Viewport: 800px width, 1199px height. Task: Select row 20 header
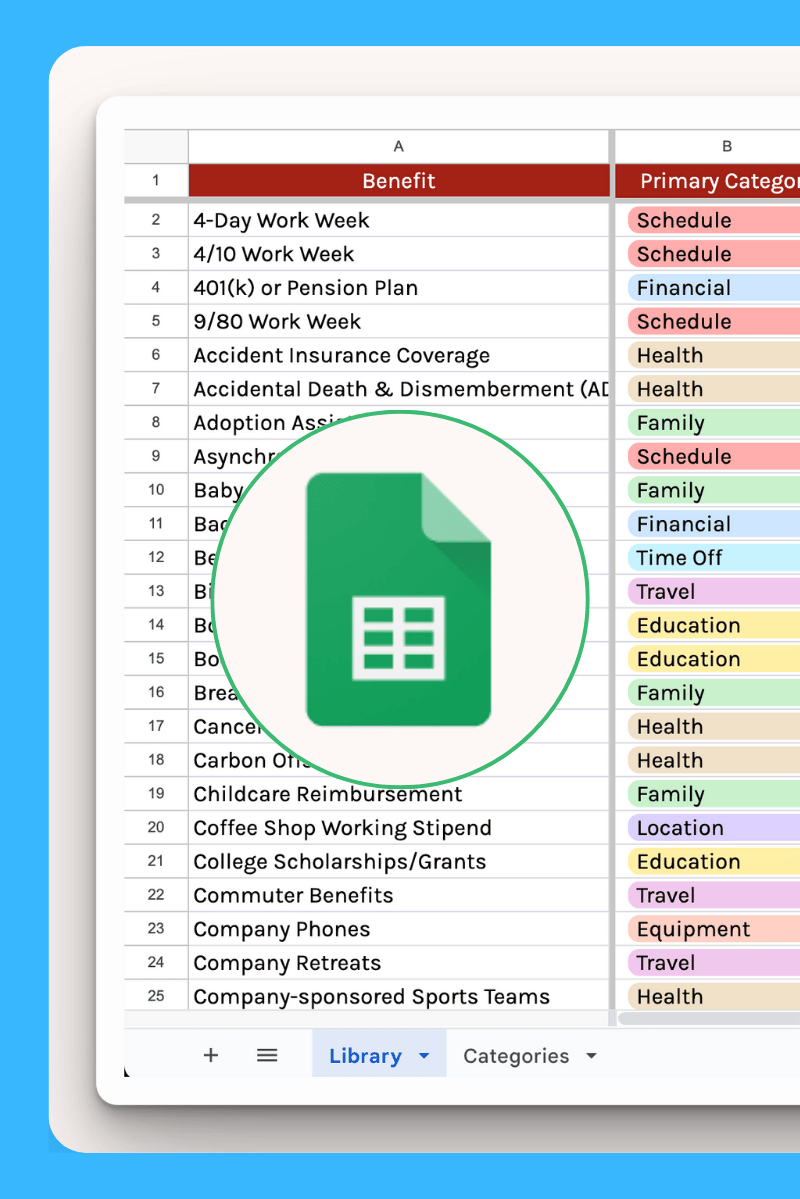156,827
